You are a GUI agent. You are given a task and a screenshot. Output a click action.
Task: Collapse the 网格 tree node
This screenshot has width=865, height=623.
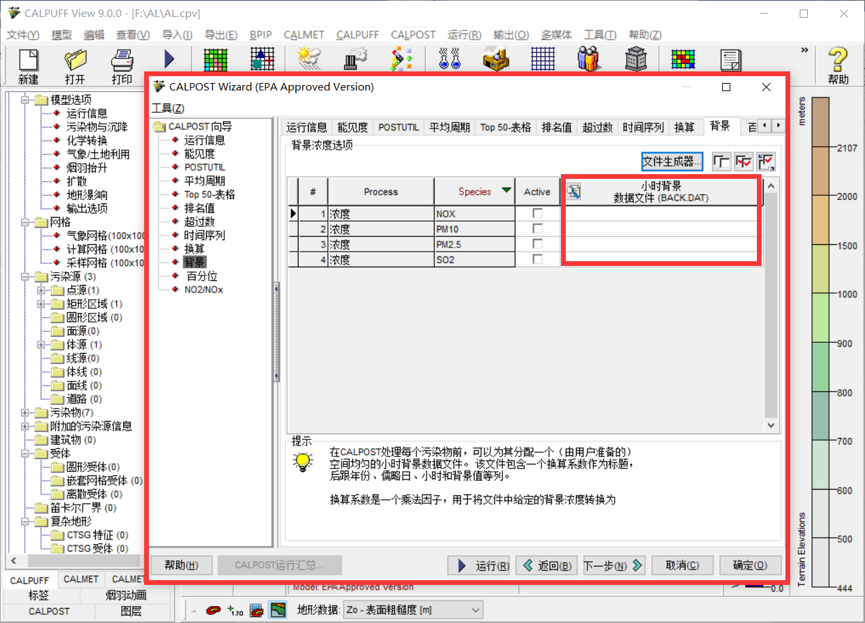(x=25, y=222)
